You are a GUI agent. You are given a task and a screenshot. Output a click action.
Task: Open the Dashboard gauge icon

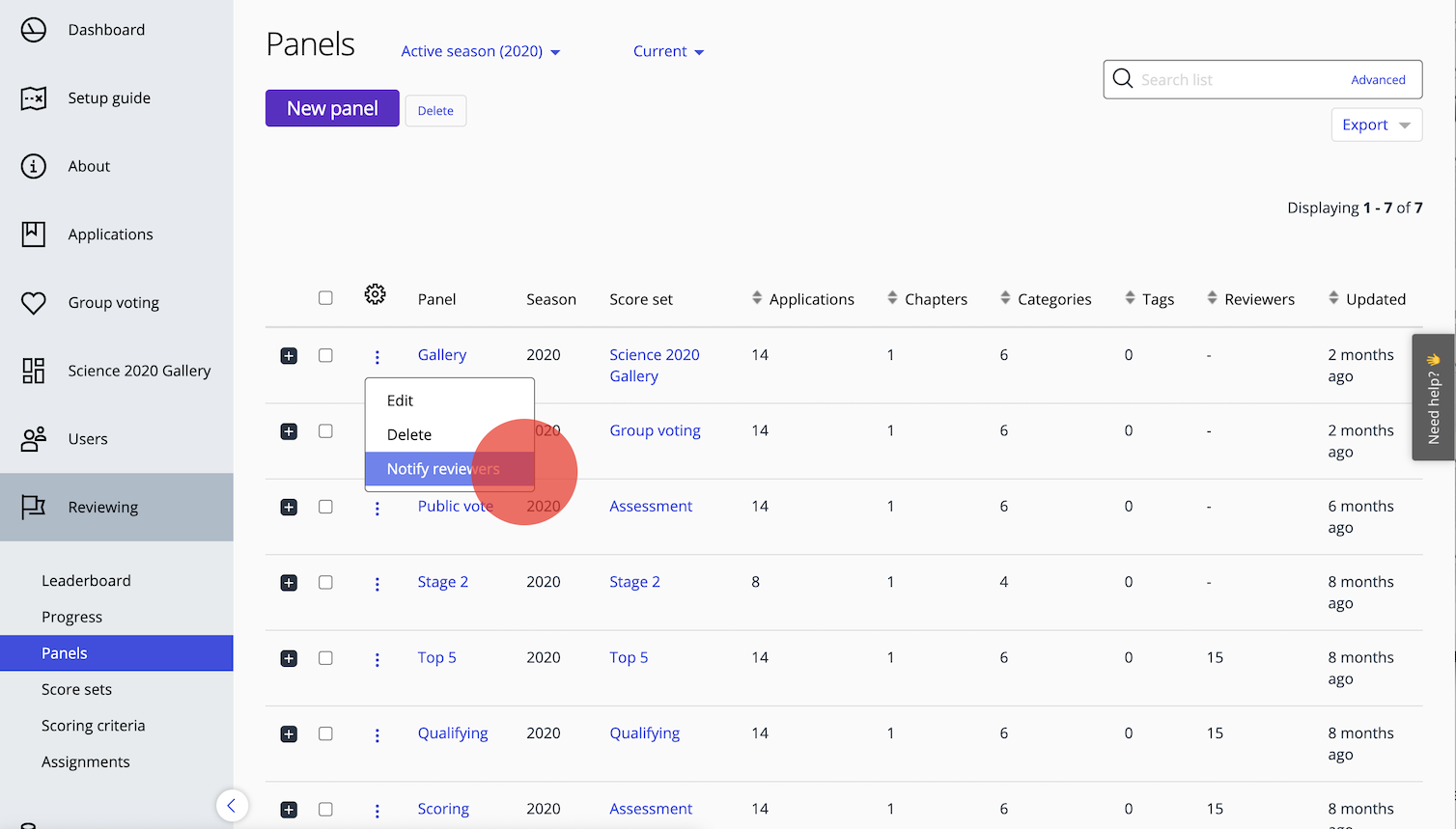click(34, 30)
